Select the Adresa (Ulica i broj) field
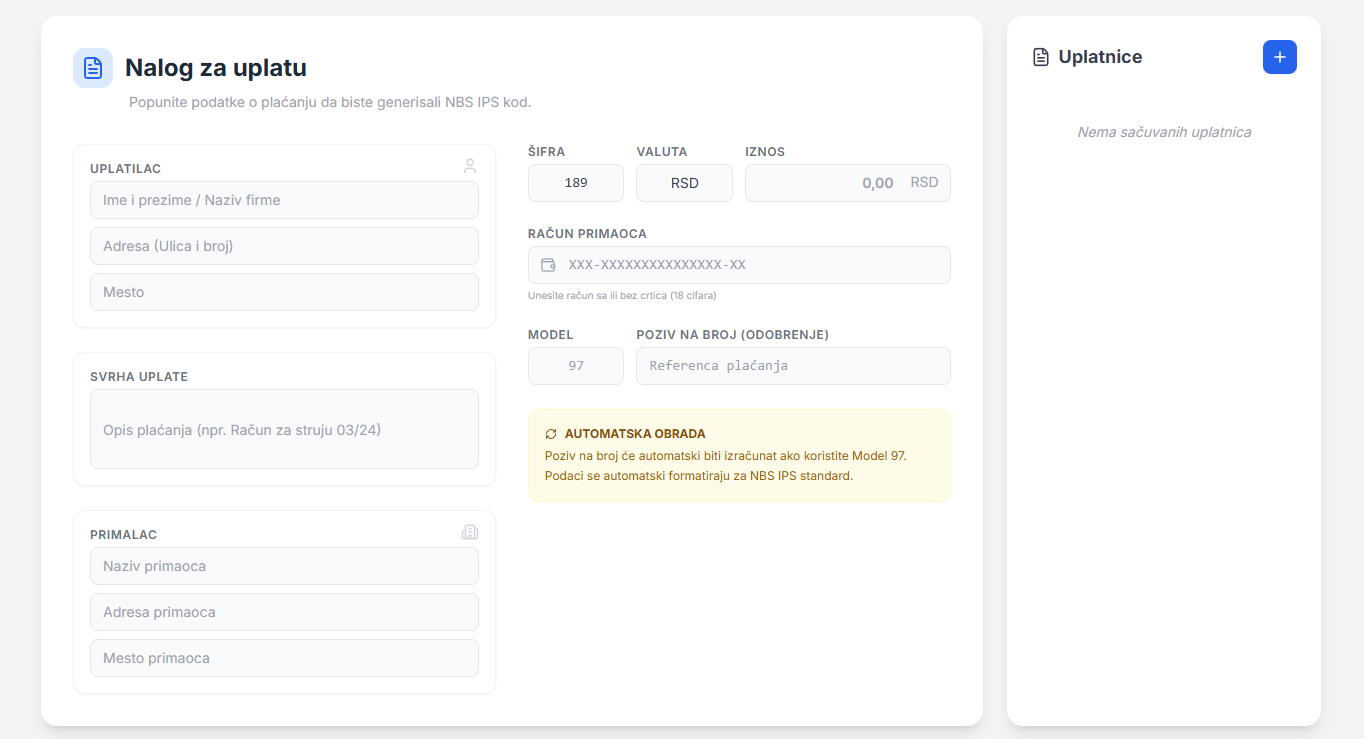The image size is (1364, 739). pyautogui.click(x=284, y=246)
